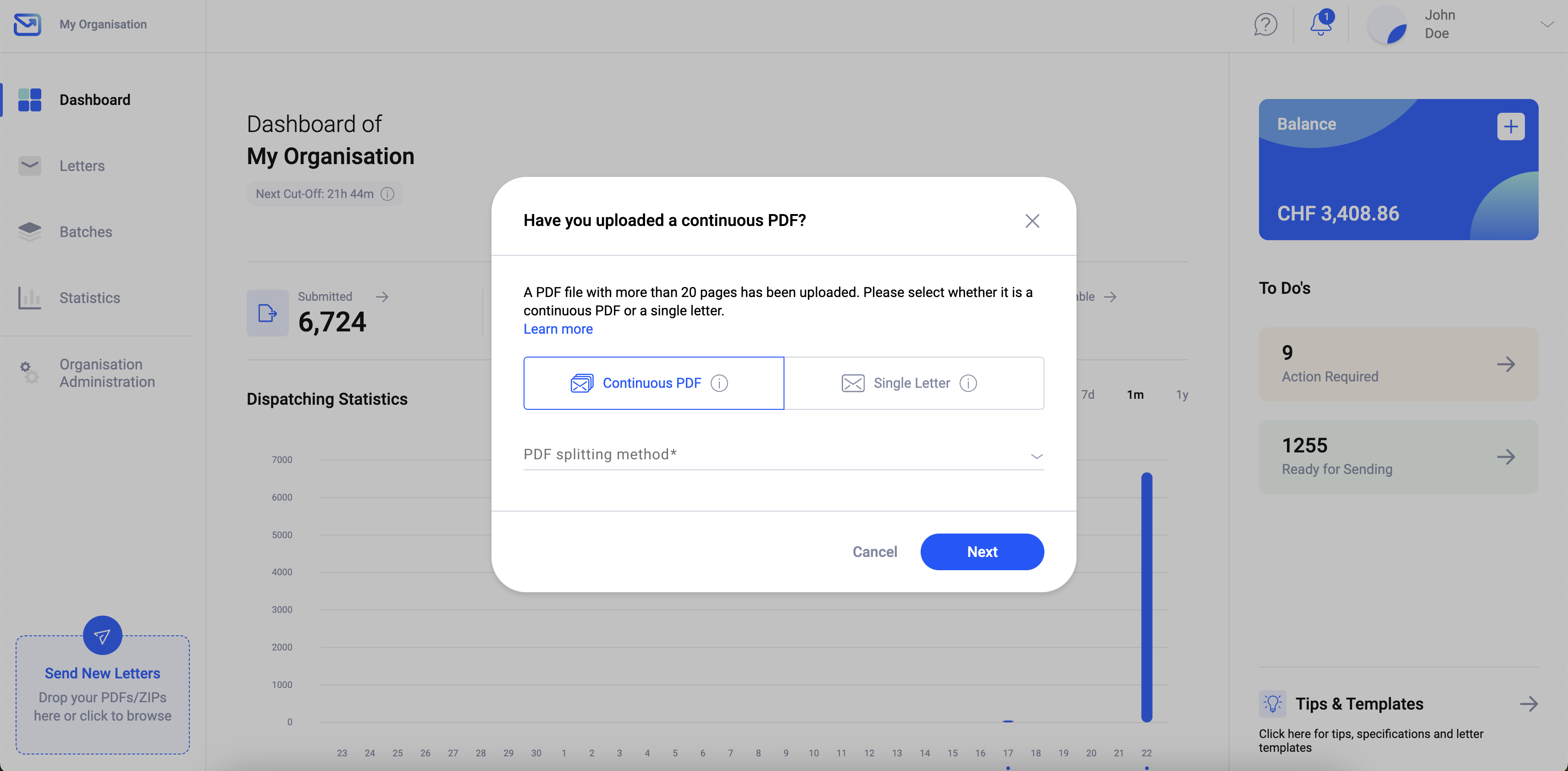The height and width of the screenshot is (771, 1568).
Task: Click the tall bar for day 22
Action: (x=1146, y=596)
